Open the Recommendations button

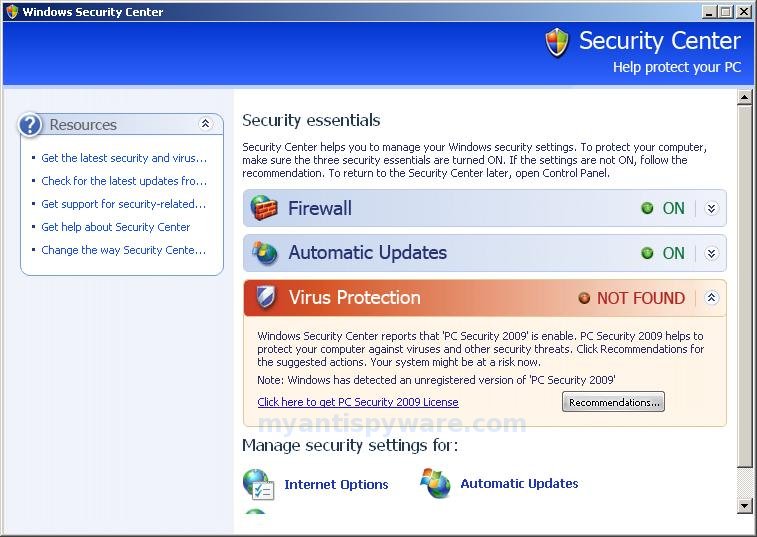[x=613, y=402]
